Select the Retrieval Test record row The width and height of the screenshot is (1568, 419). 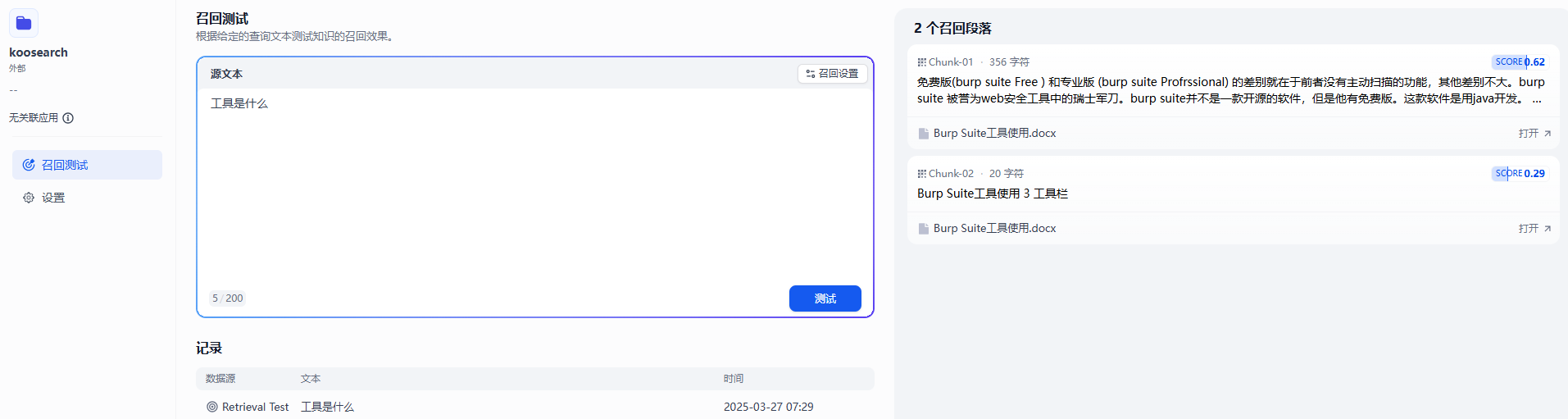coord(535,407)
